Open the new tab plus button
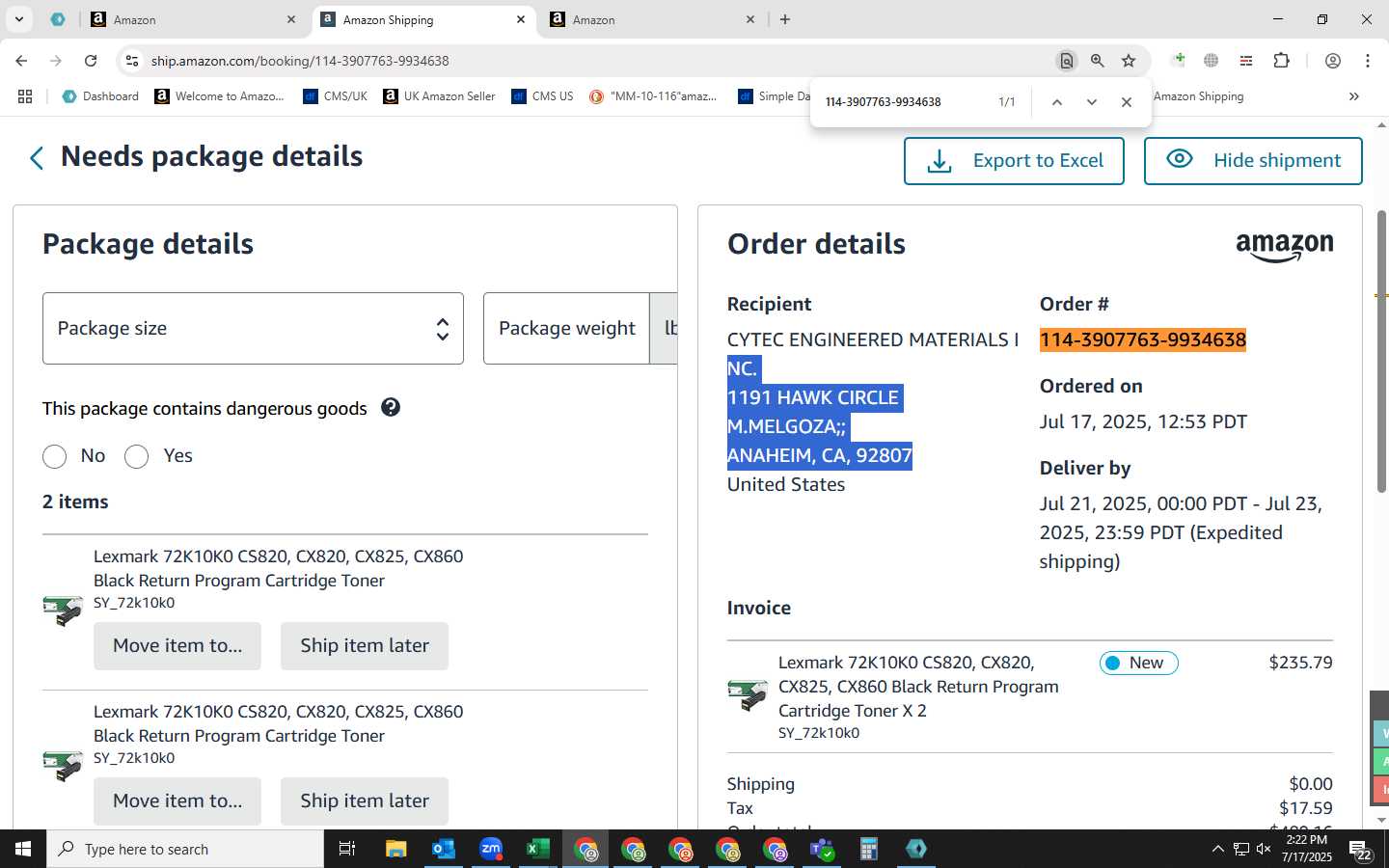 point(785,19)
